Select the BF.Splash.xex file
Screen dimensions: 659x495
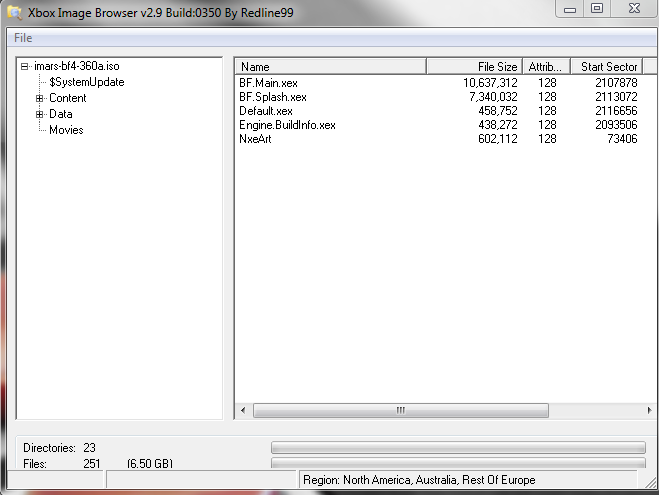pos(273,97)
